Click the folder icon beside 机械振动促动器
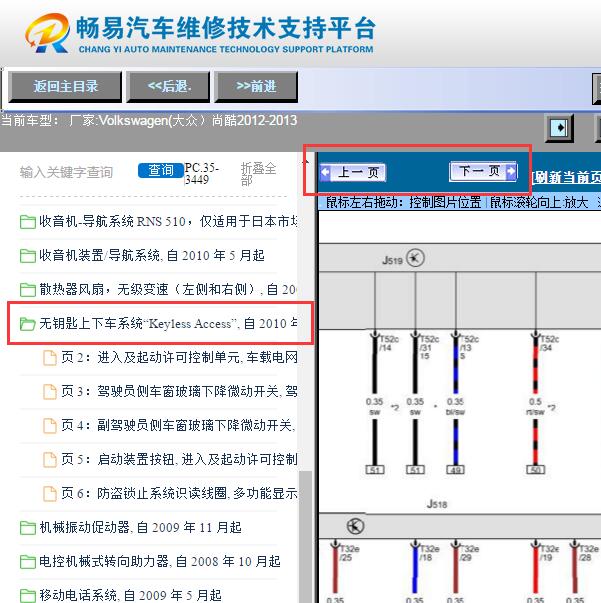The width and height of the screenshot is (601, 603). pyautogui.click(x=28, y=528)
